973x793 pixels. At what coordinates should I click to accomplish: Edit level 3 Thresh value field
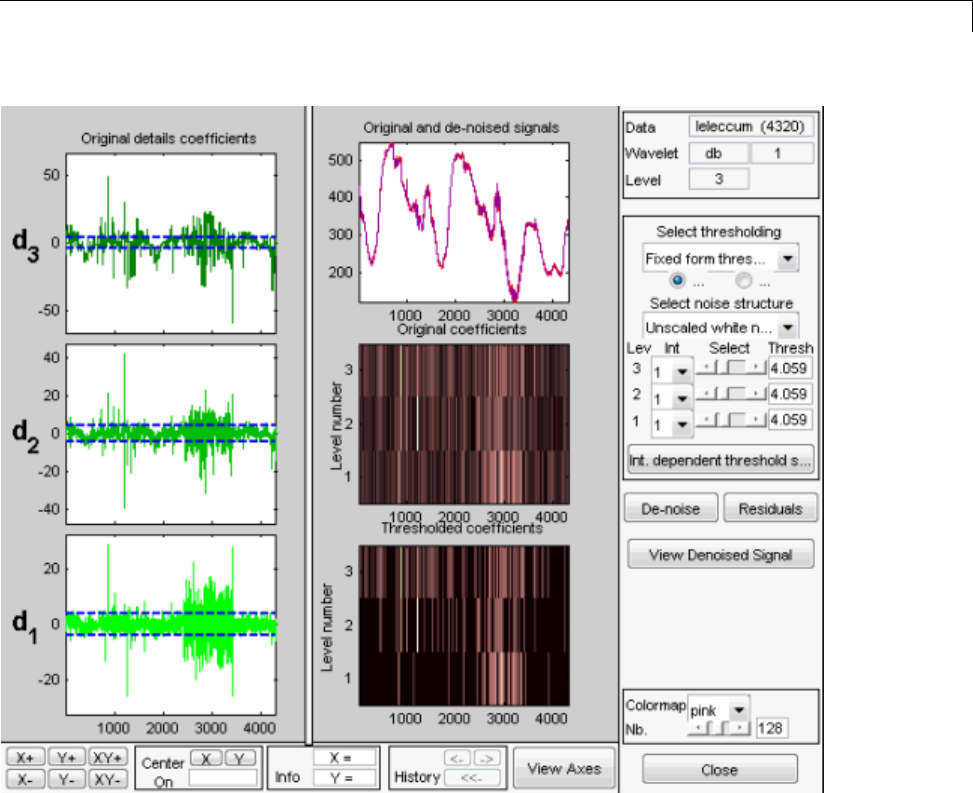tap(789, 368)
